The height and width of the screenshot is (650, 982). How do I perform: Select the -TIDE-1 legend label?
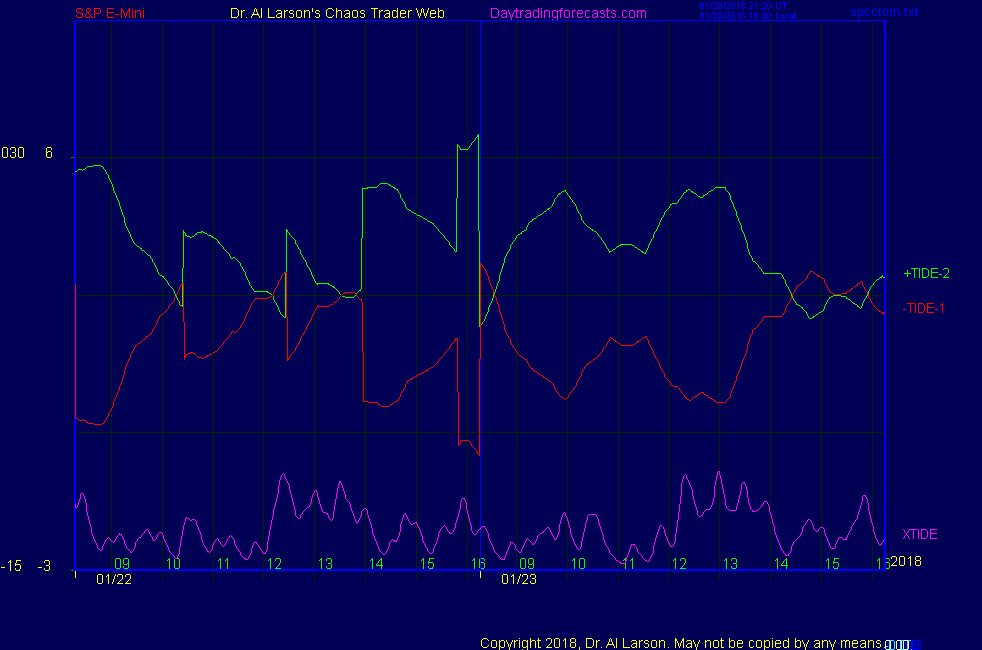pyautogui.click(x=923, y=308)
